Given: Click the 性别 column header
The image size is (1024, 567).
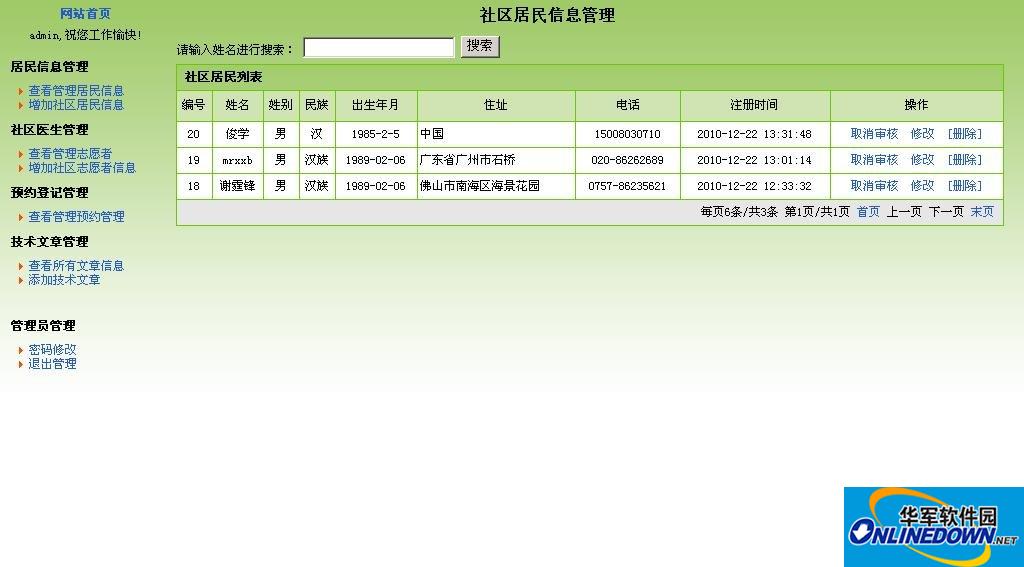Looking at the screenshot, I should click(x=281, y=105).
